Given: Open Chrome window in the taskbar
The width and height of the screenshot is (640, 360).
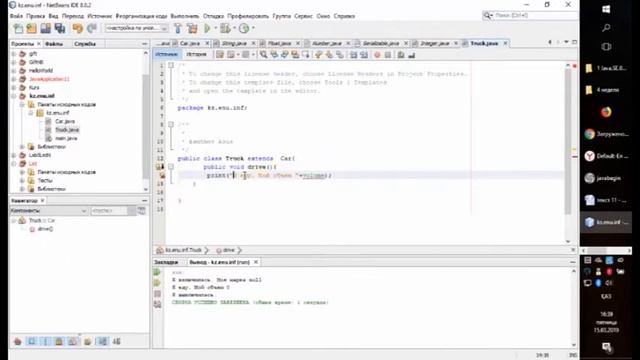Looking at the screenshot, I should [606, 134].
